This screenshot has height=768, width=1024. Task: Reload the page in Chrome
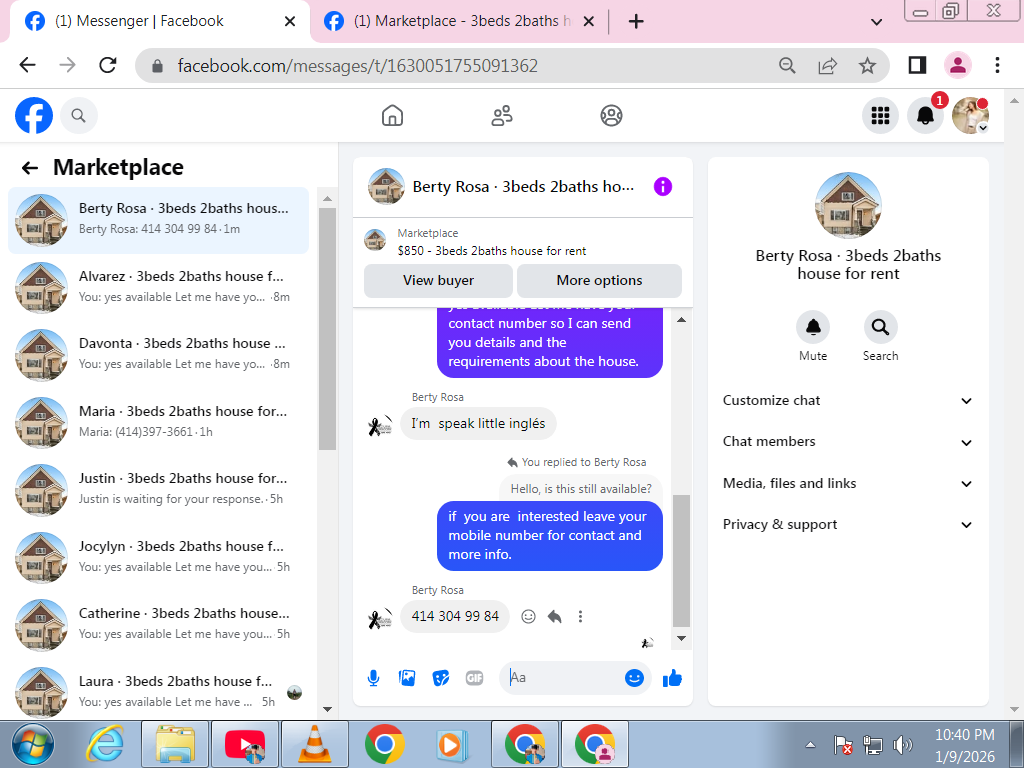108,65
